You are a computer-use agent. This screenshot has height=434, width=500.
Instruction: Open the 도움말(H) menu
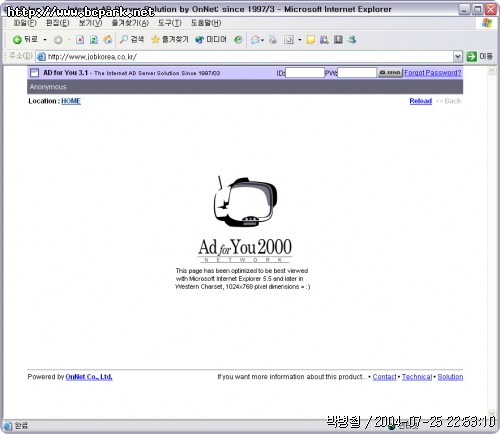(x=206, y=23)
